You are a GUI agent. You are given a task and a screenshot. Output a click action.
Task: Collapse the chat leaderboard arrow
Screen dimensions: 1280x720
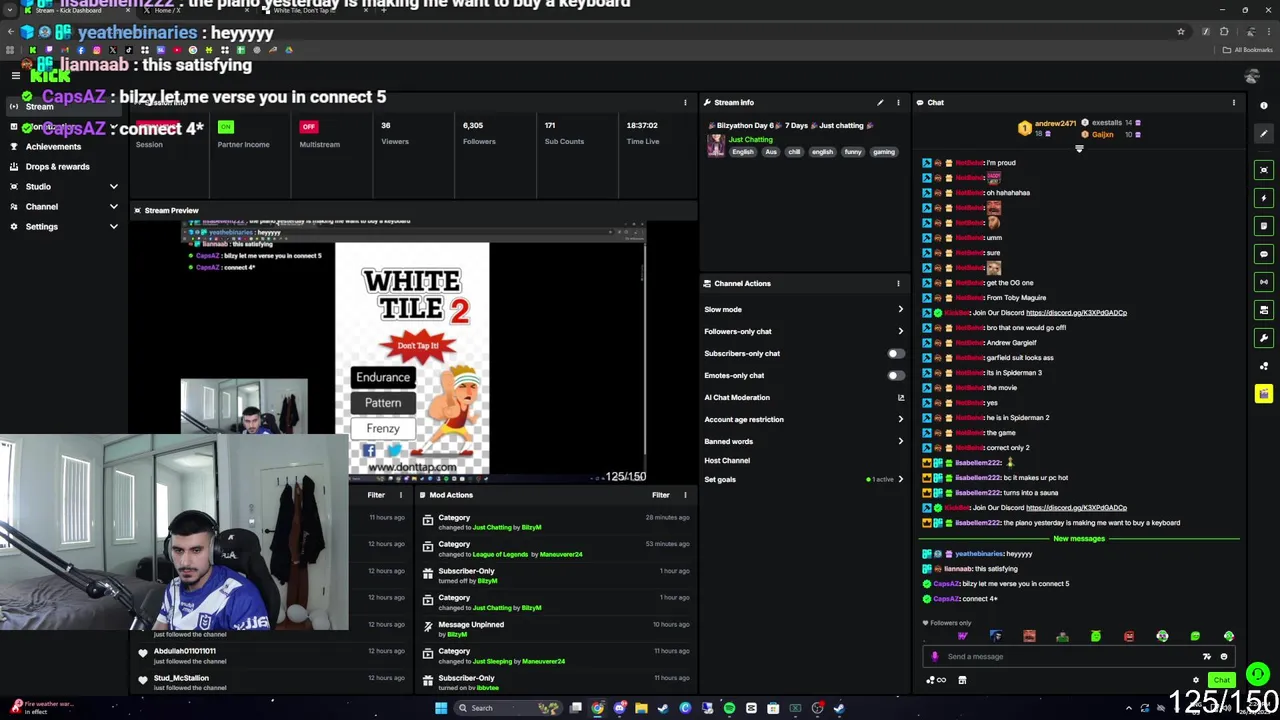tap(1079, 149)
